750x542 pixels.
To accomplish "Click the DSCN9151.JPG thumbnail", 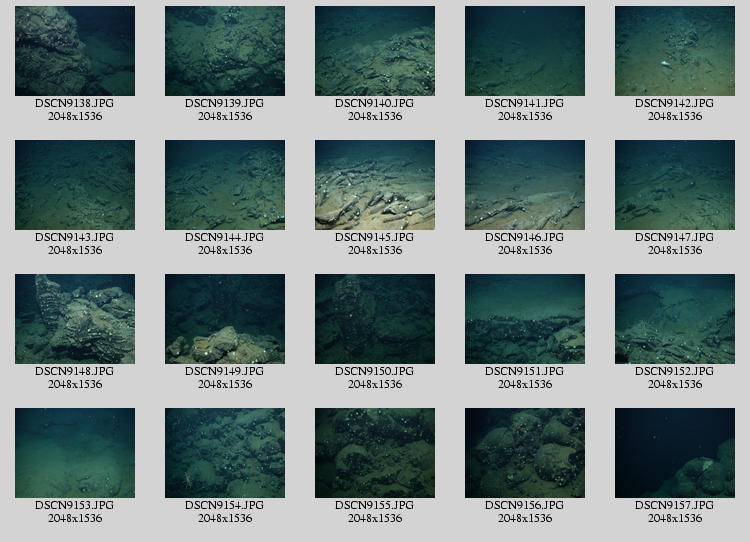I will point(525,319).
